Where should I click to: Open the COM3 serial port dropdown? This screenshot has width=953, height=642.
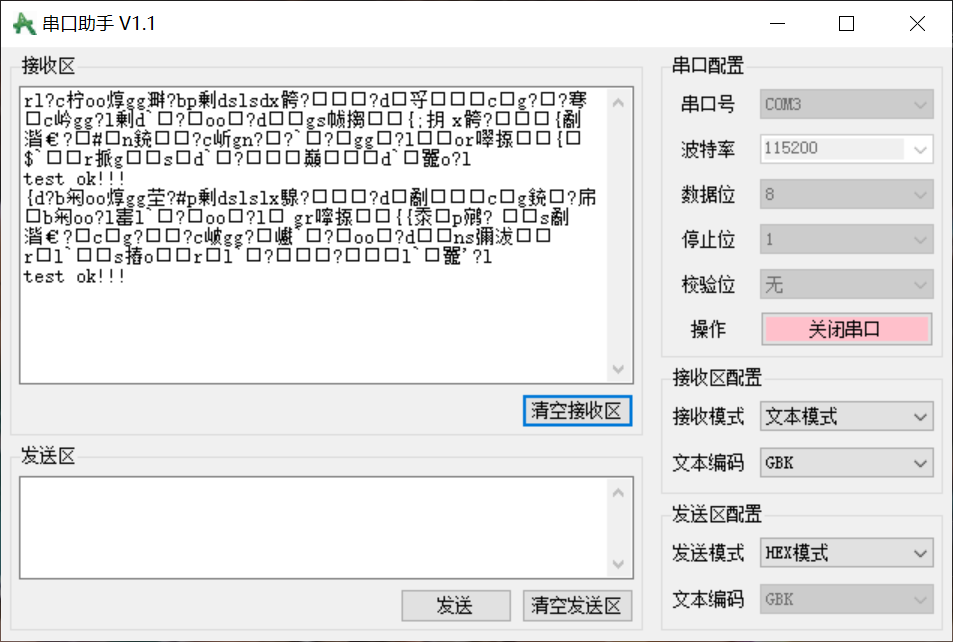click(846, 104)
